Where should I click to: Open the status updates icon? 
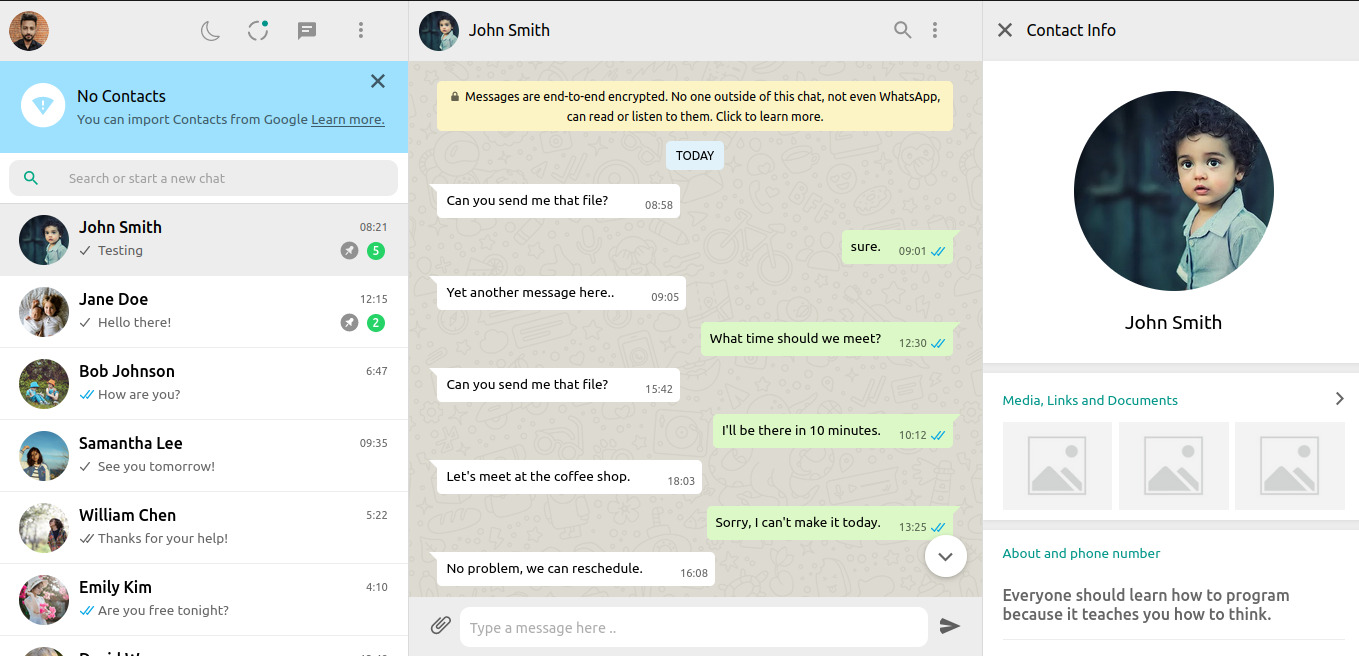[x=258, y=31]
